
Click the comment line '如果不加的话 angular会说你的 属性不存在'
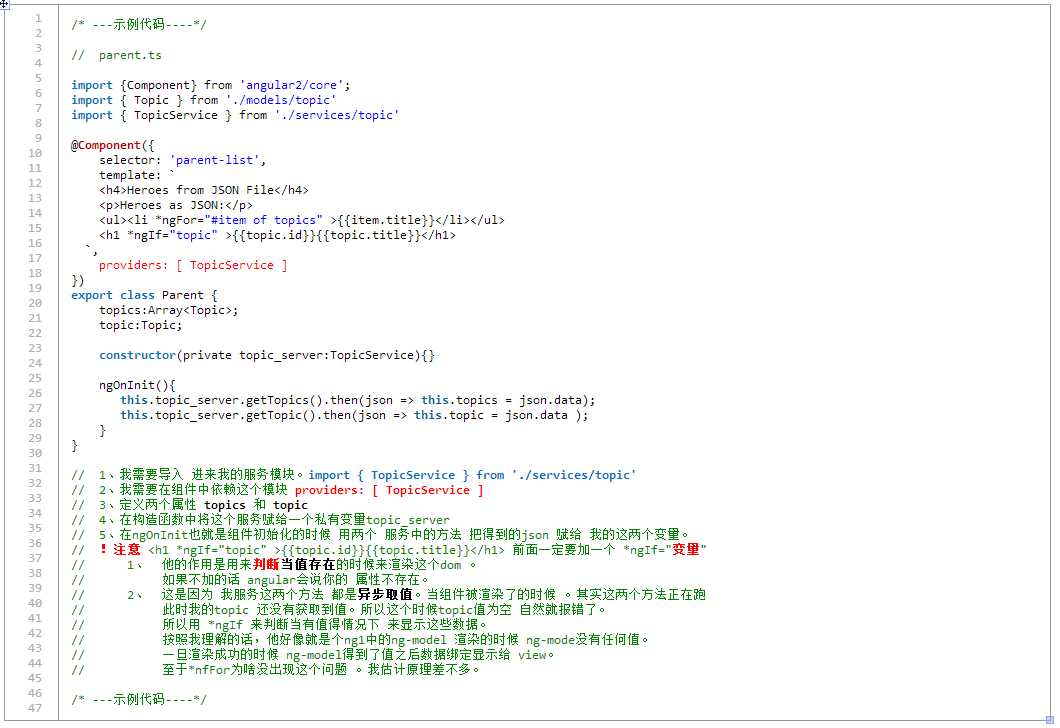coord(295,580)
